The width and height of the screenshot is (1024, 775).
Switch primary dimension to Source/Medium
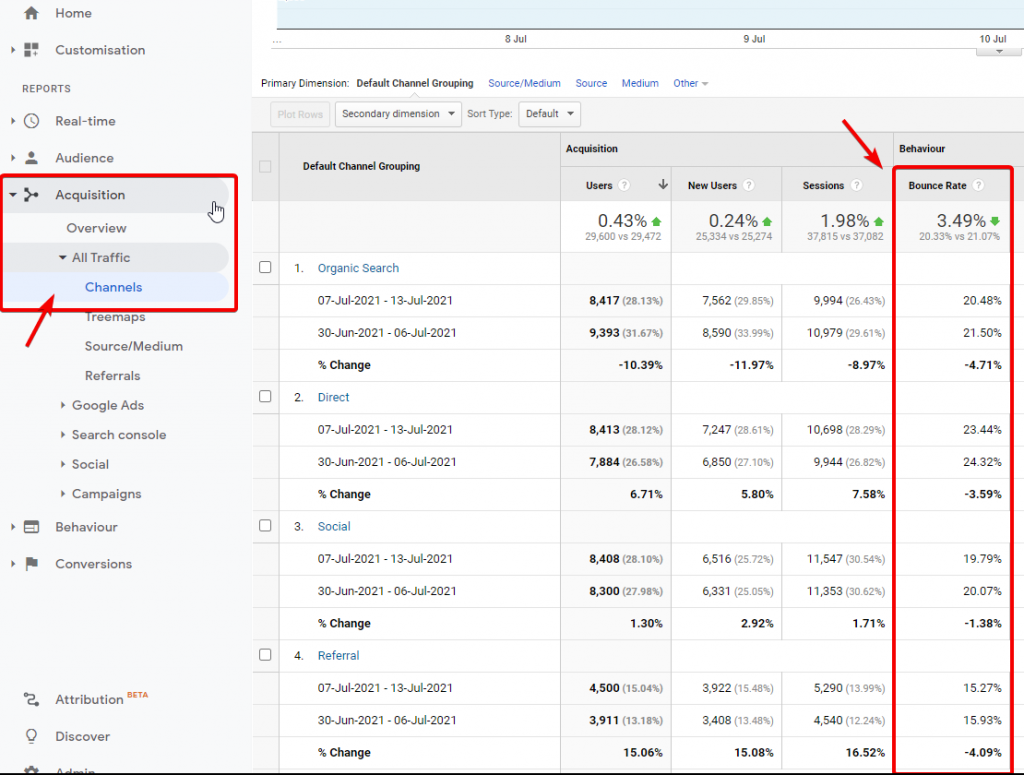(524, 83)
